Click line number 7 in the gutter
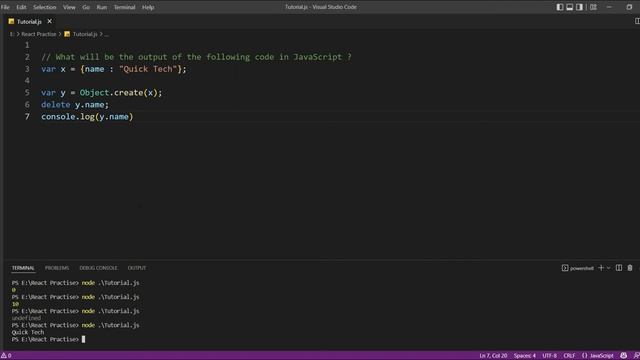Screen dimensions: 640x360 [27, 117]
